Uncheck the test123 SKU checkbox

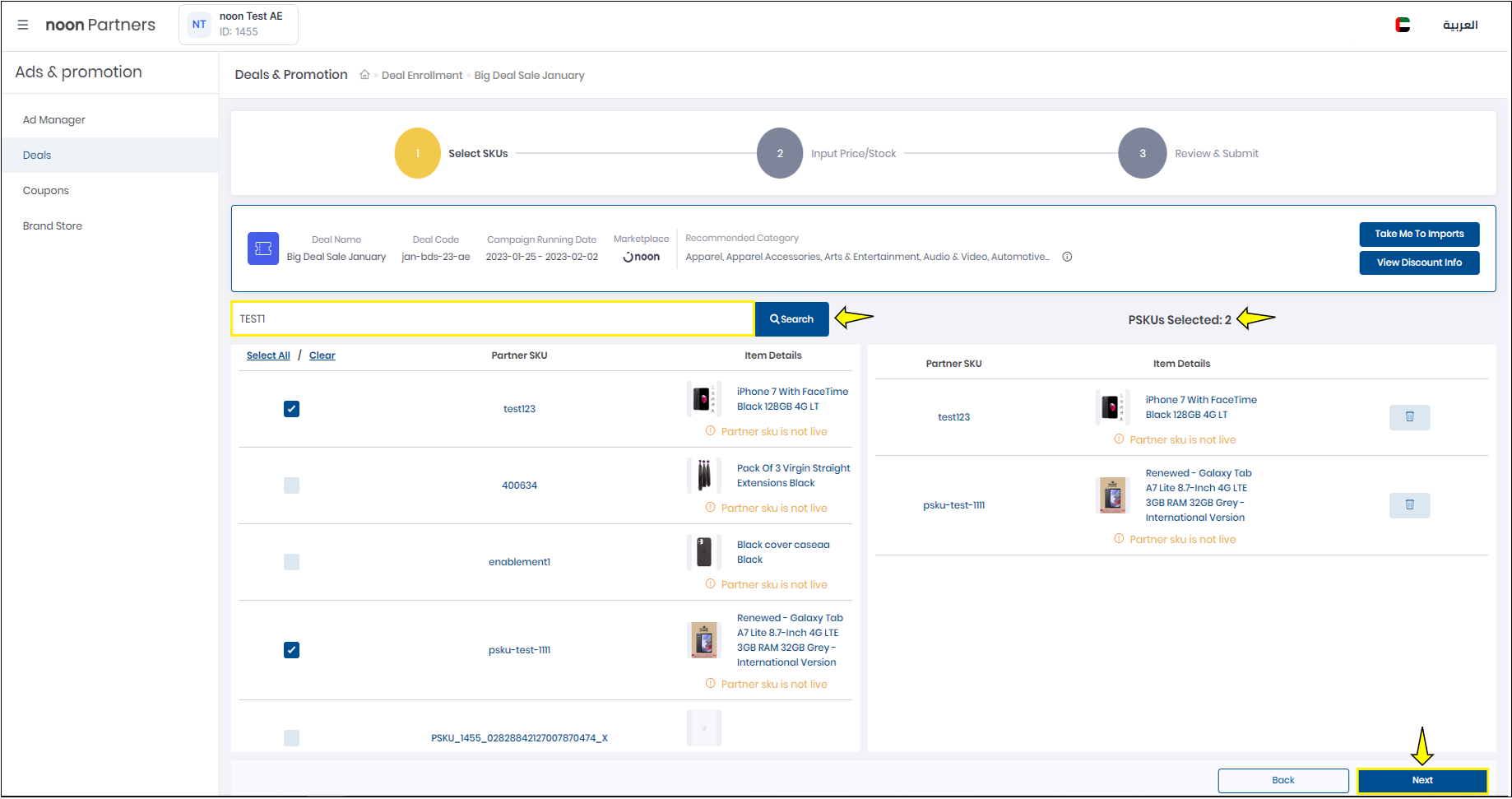(x=291, y=409)
